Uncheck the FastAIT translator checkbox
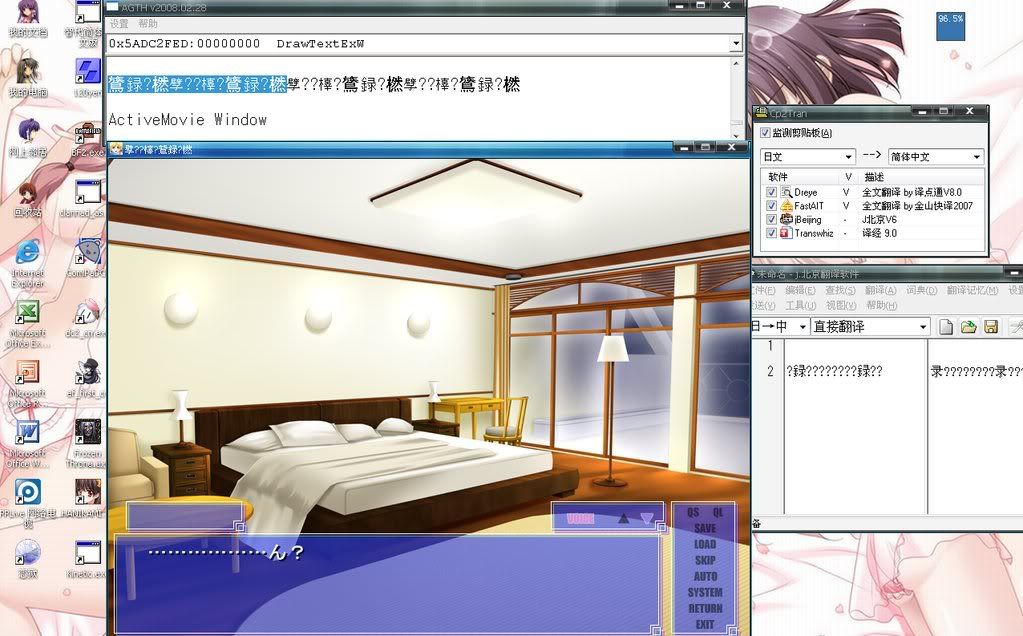Screen dimensions: 1023x636 click(x=771, y=206)
